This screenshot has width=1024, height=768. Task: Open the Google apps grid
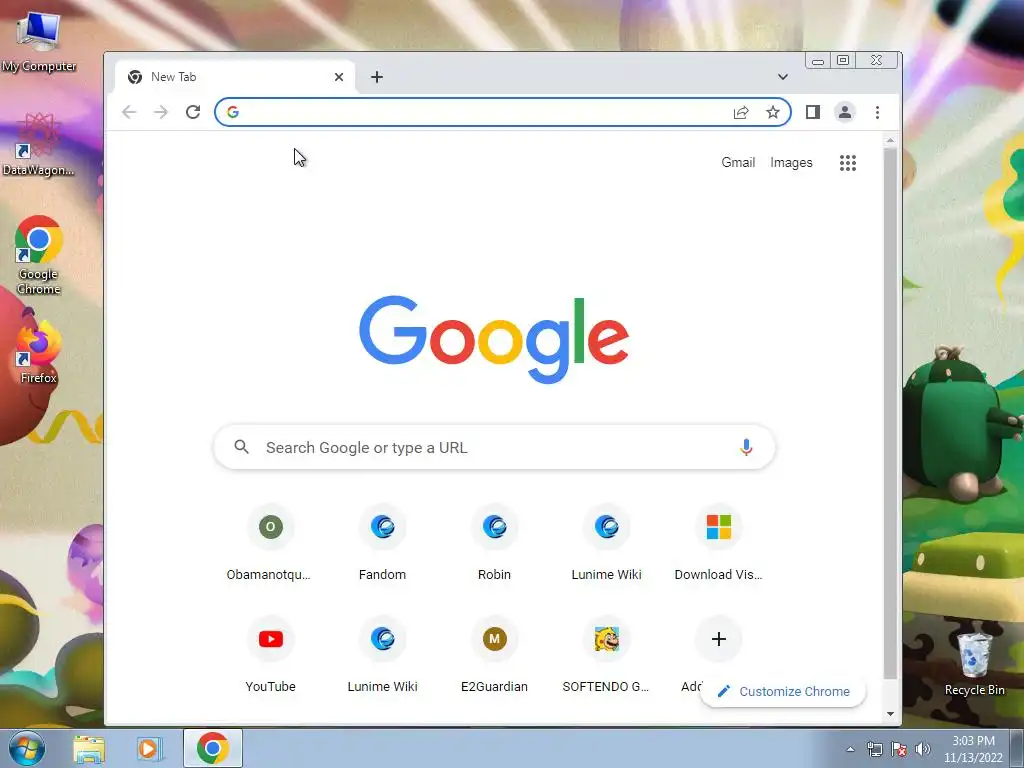coord(848,163)
